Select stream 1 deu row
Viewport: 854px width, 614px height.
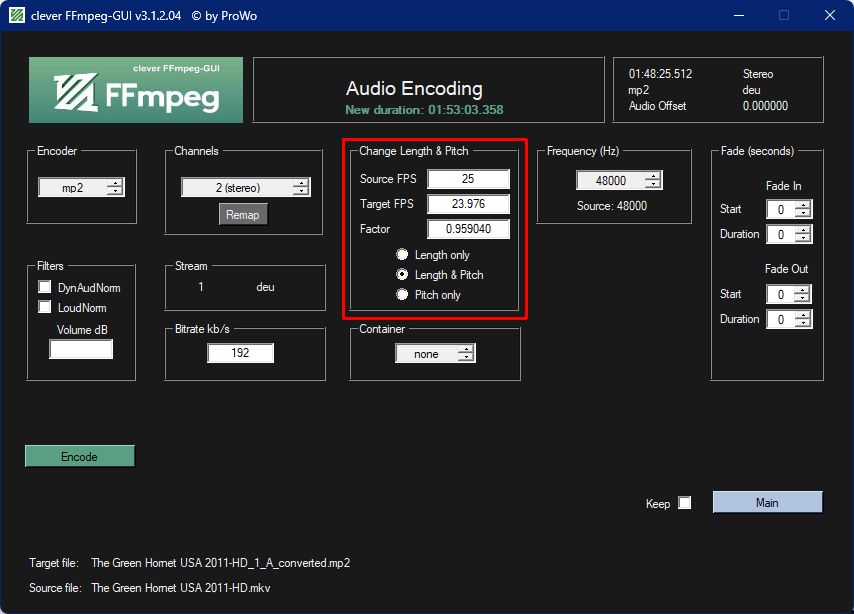(x=237, y=287)
